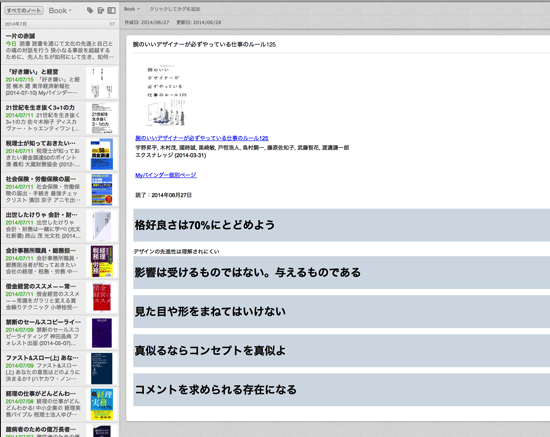Open the 会計事務所職員・総務担 note
The height and width of the screenshot is (437, 550).
coord(60,261)
